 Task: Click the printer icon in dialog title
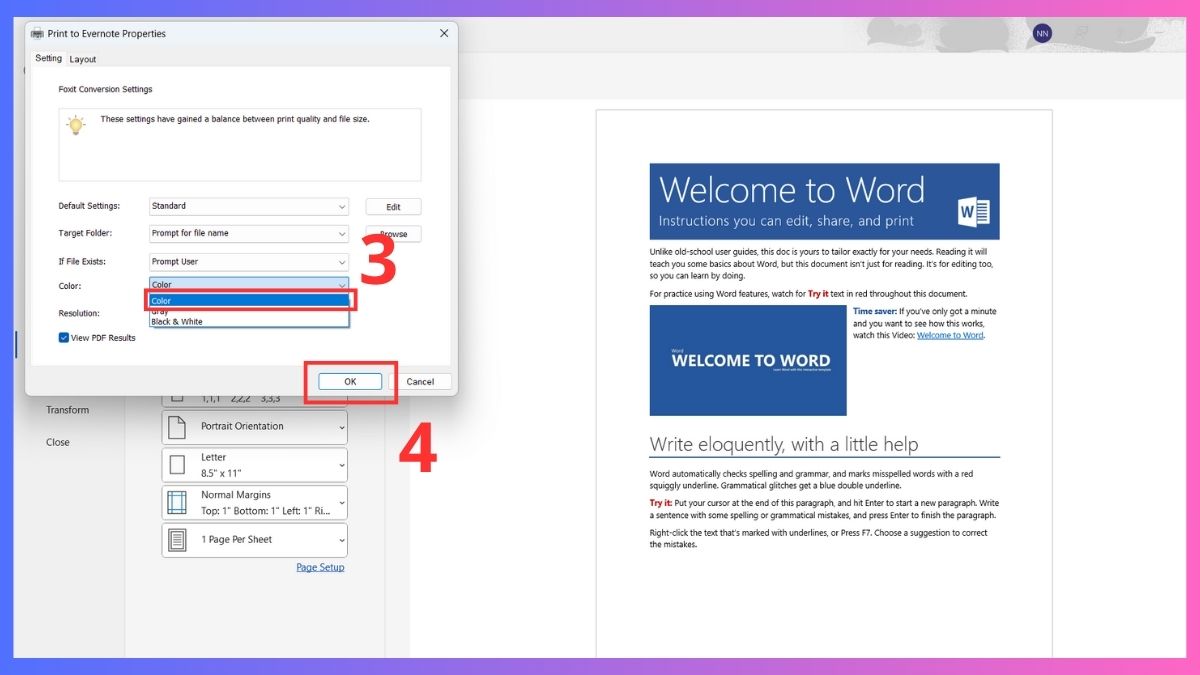click(x=37, y=33)
